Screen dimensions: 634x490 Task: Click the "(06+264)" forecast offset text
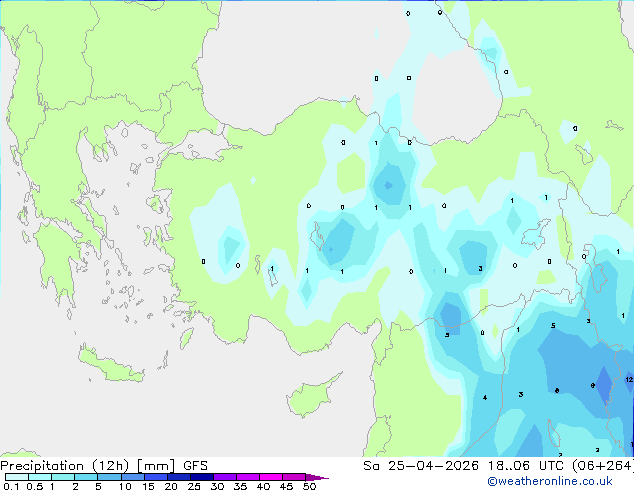[602, 466]
